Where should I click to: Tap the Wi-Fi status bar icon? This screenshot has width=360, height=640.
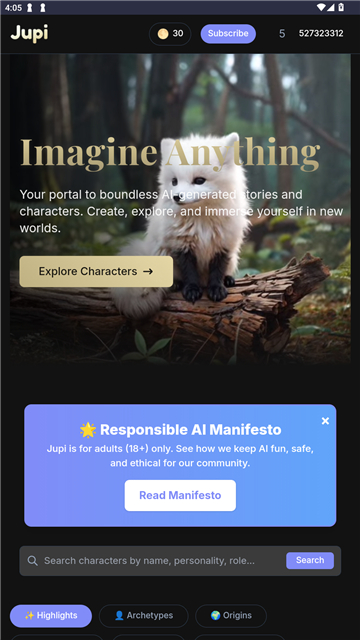click(321, 7)
